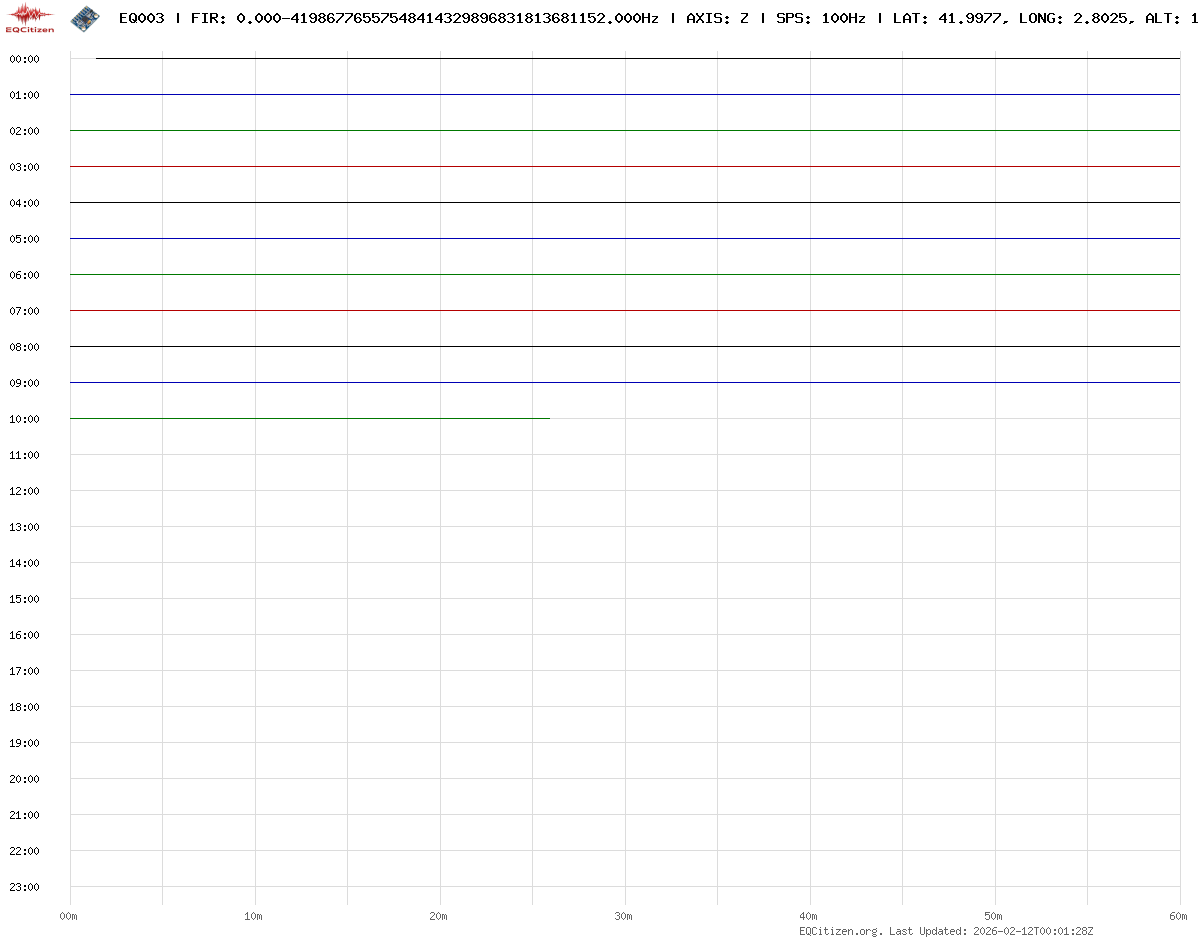
Task: Open the EQCitizen.org footer text
Action: (x=840, y=931)
